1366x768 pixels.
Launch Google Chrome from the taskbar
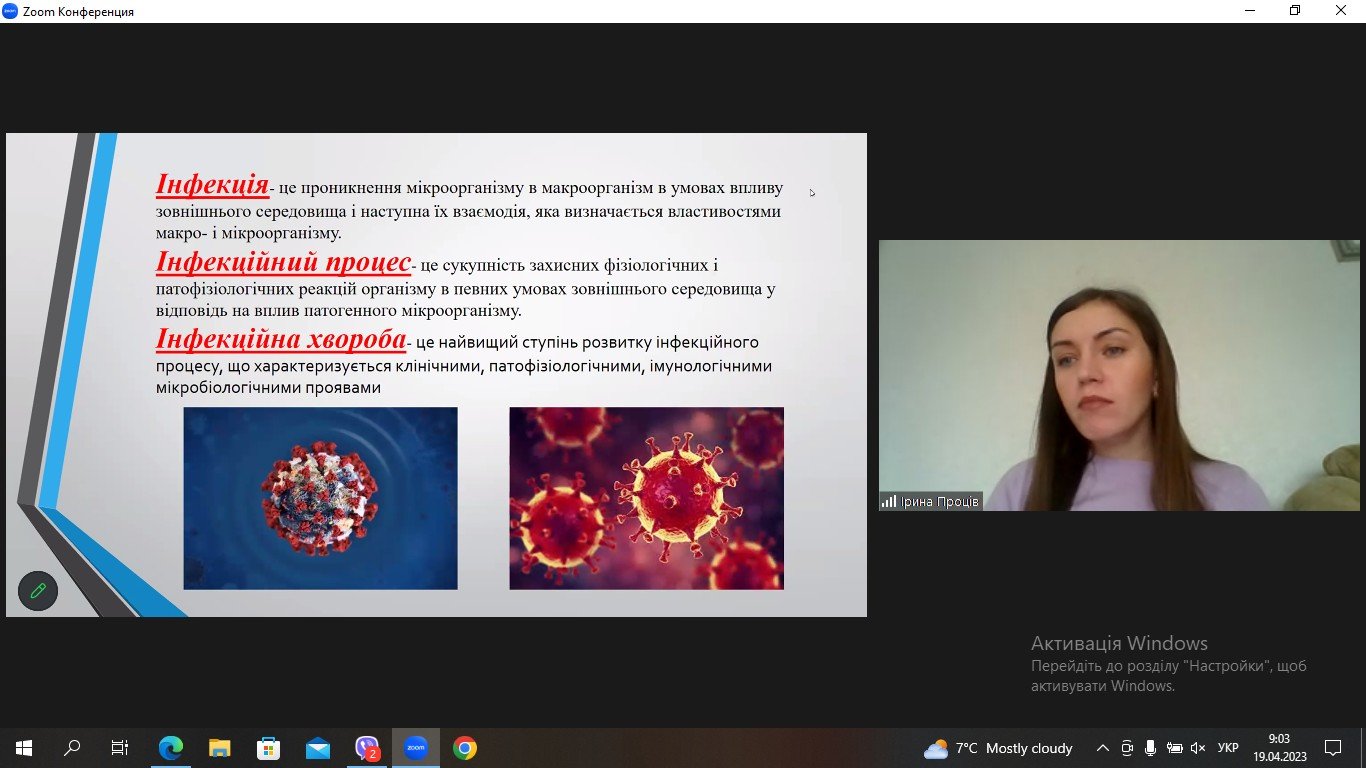tap(464, 748)
